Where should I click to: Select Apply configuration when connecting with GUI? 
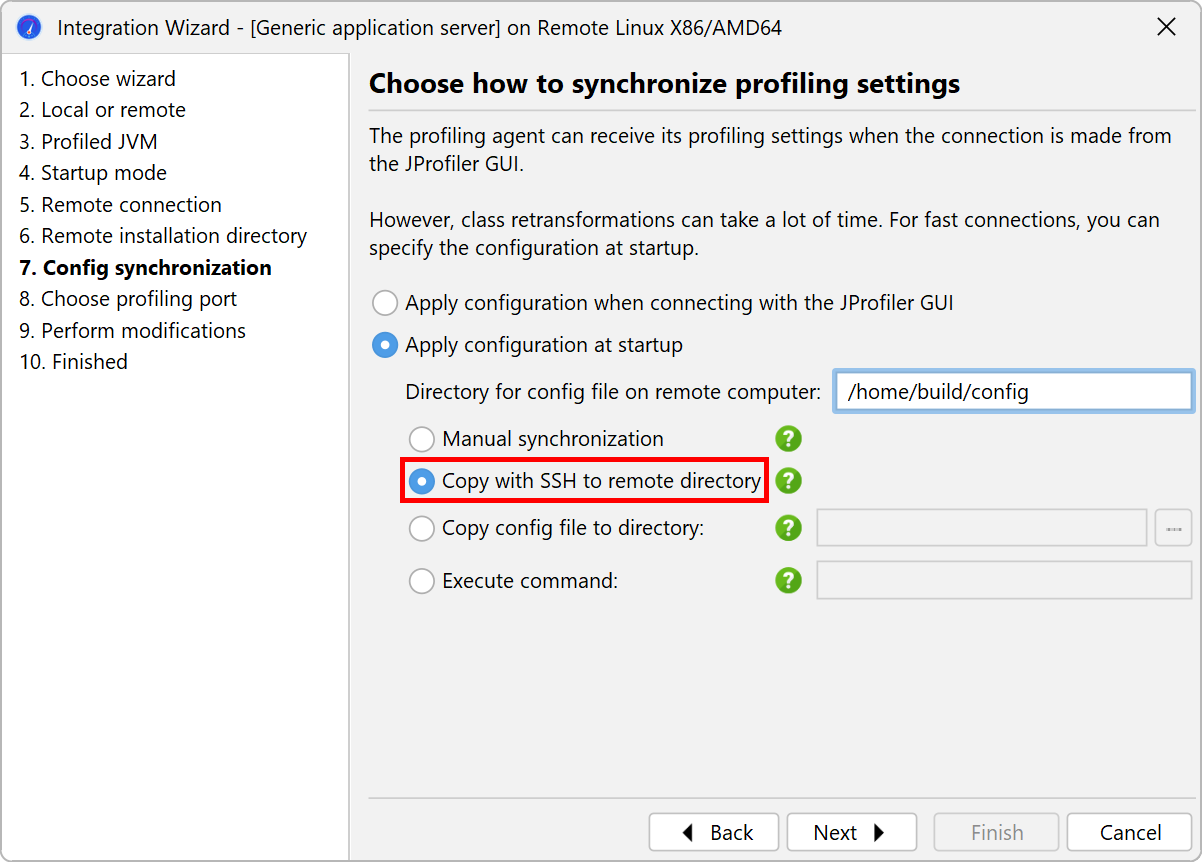click(x=385, y=303)
